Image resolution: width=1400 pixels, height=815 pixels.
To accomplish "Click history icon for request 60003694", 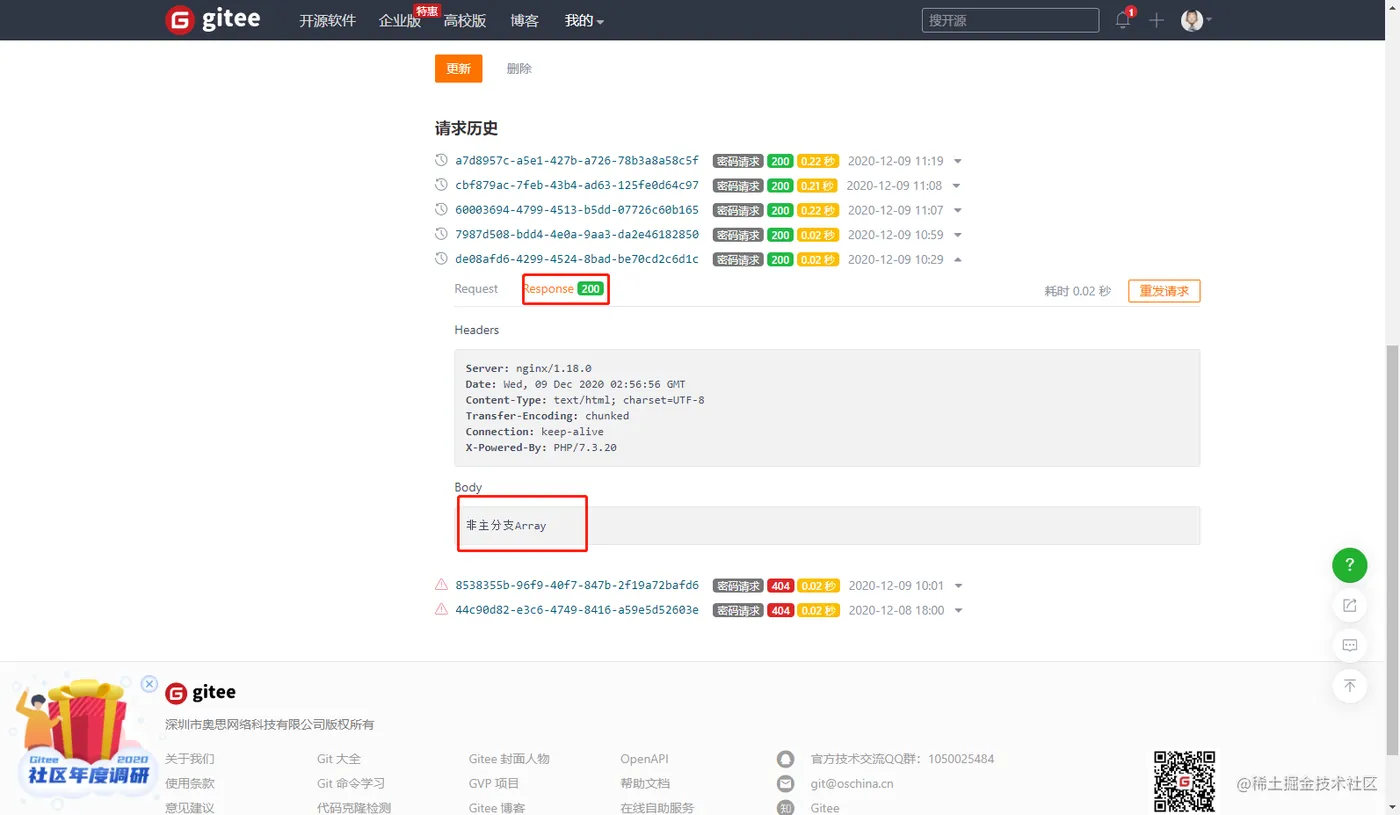I will click(x=441, y=210).
